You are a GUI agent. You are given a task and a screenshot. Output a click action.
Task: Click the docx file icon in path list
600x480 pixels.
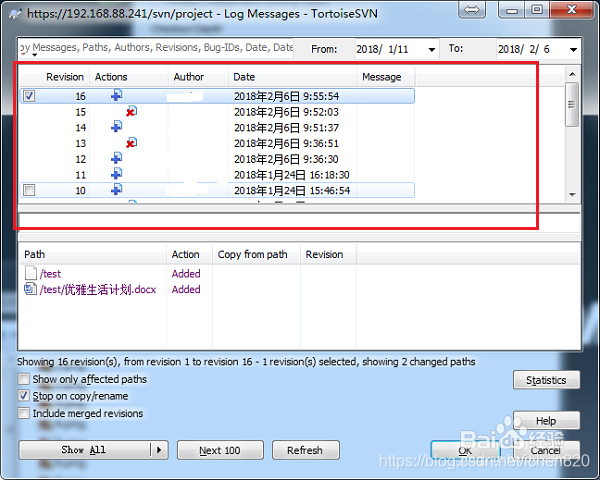[x=30, y=289]
